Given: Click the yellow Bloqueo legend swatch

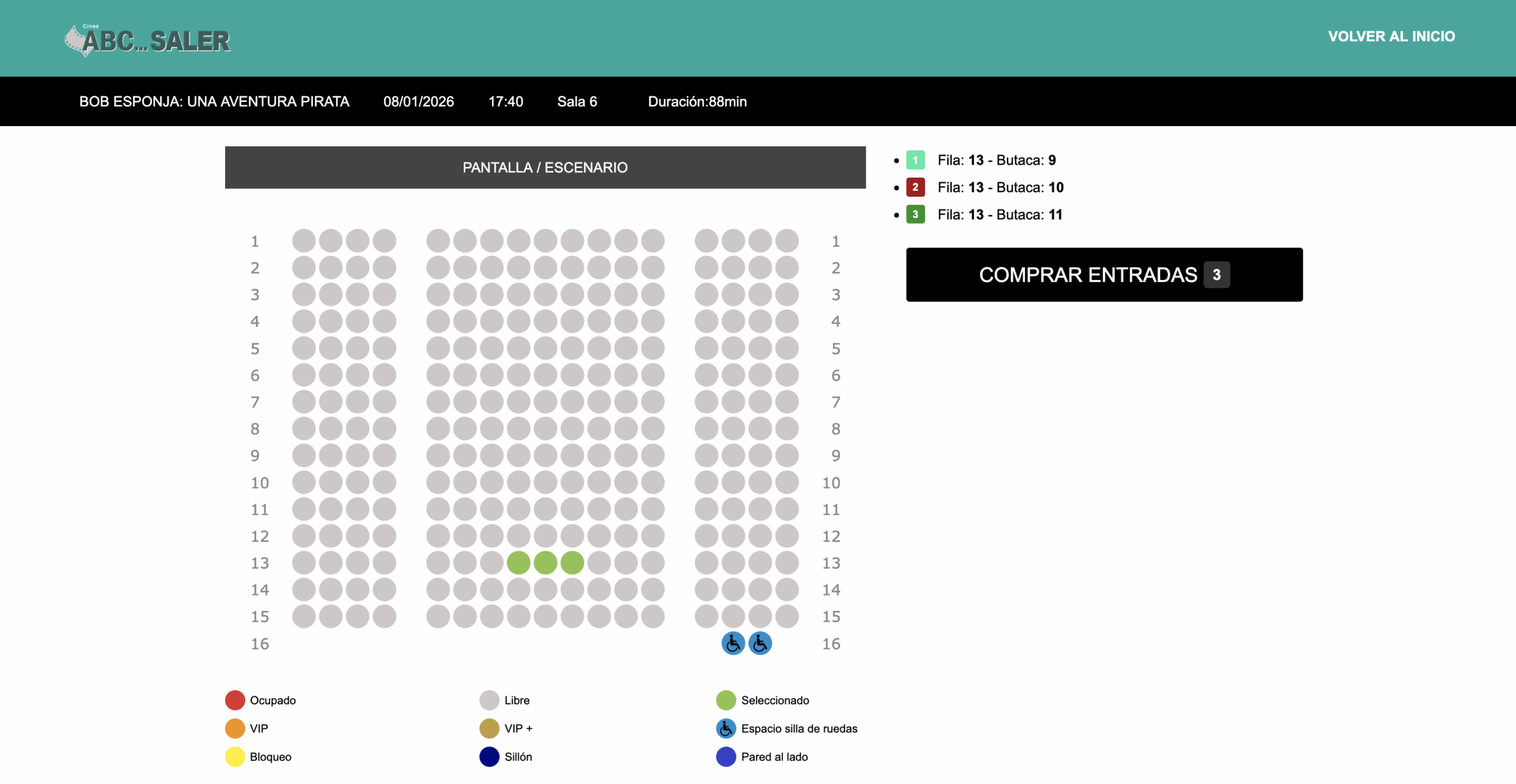Looking at the screenshot, I should click(x=235, y=757).
